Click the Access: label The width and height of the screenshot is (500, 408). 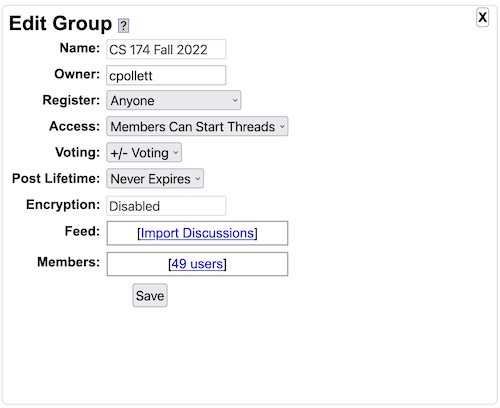click(x=75, y=126)
